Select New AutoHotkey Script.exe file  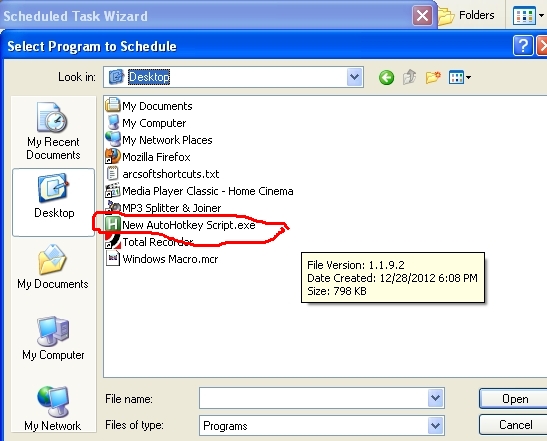tap(181, 225)
